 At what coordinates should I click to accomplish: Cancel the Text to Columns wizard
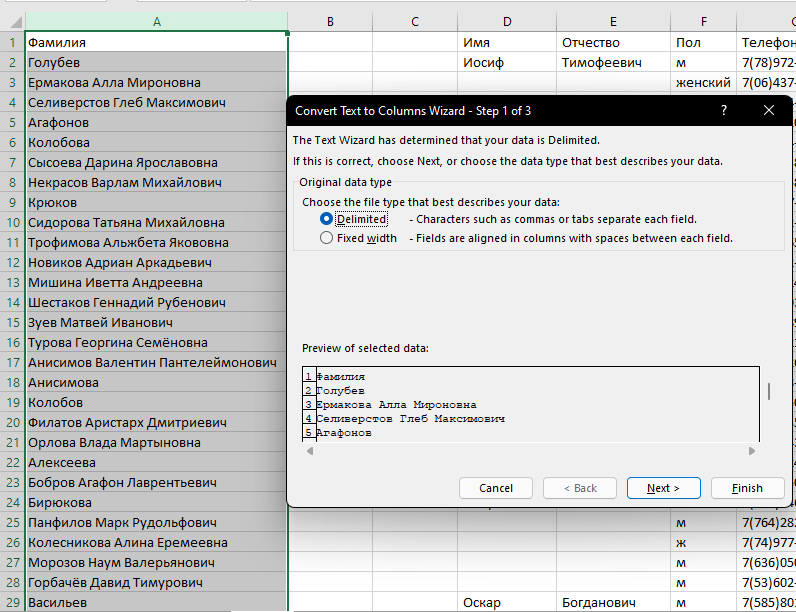pos(495,488)
